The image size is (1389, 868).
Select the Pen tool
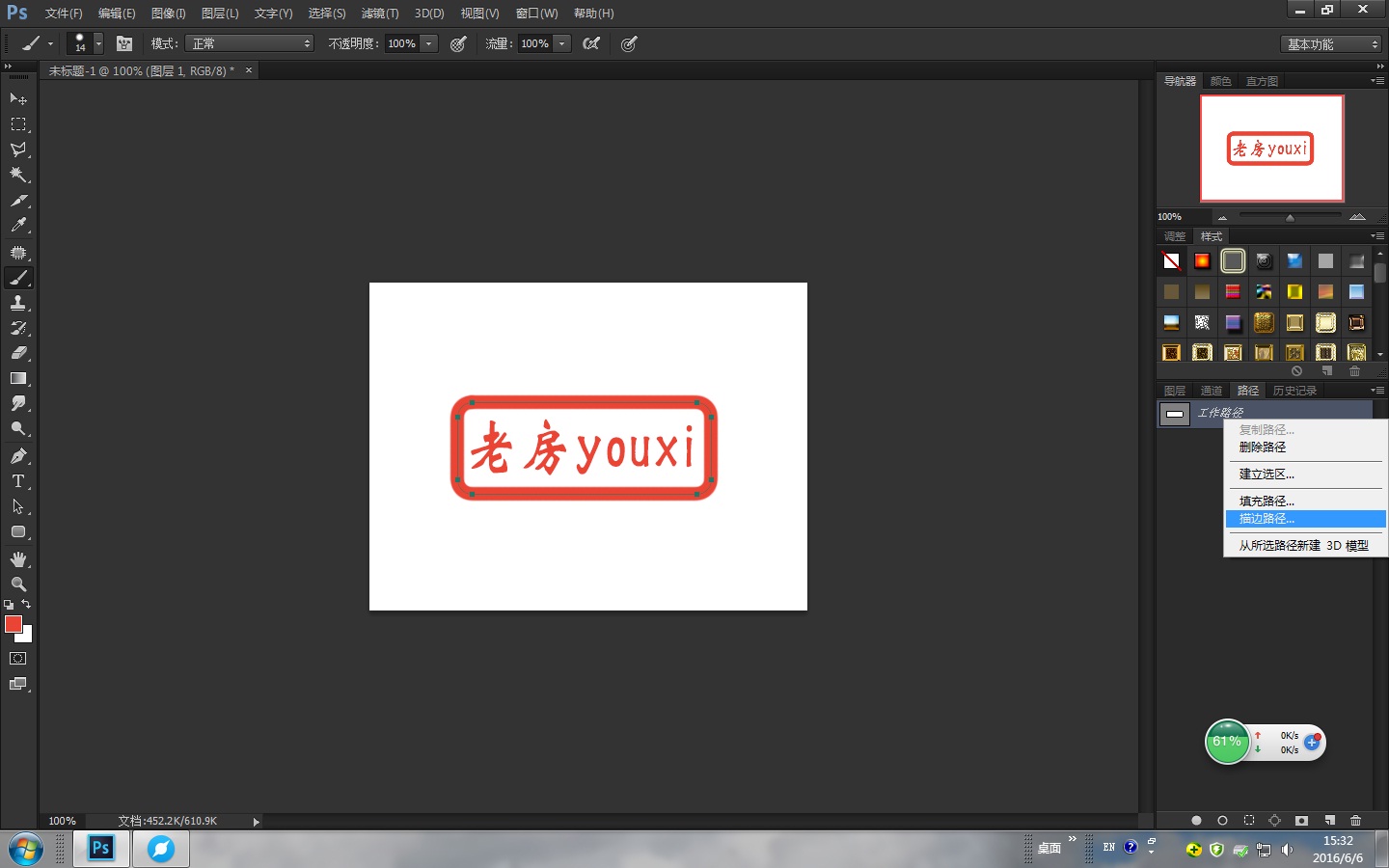pyautogui.click(x=17, y=455)
